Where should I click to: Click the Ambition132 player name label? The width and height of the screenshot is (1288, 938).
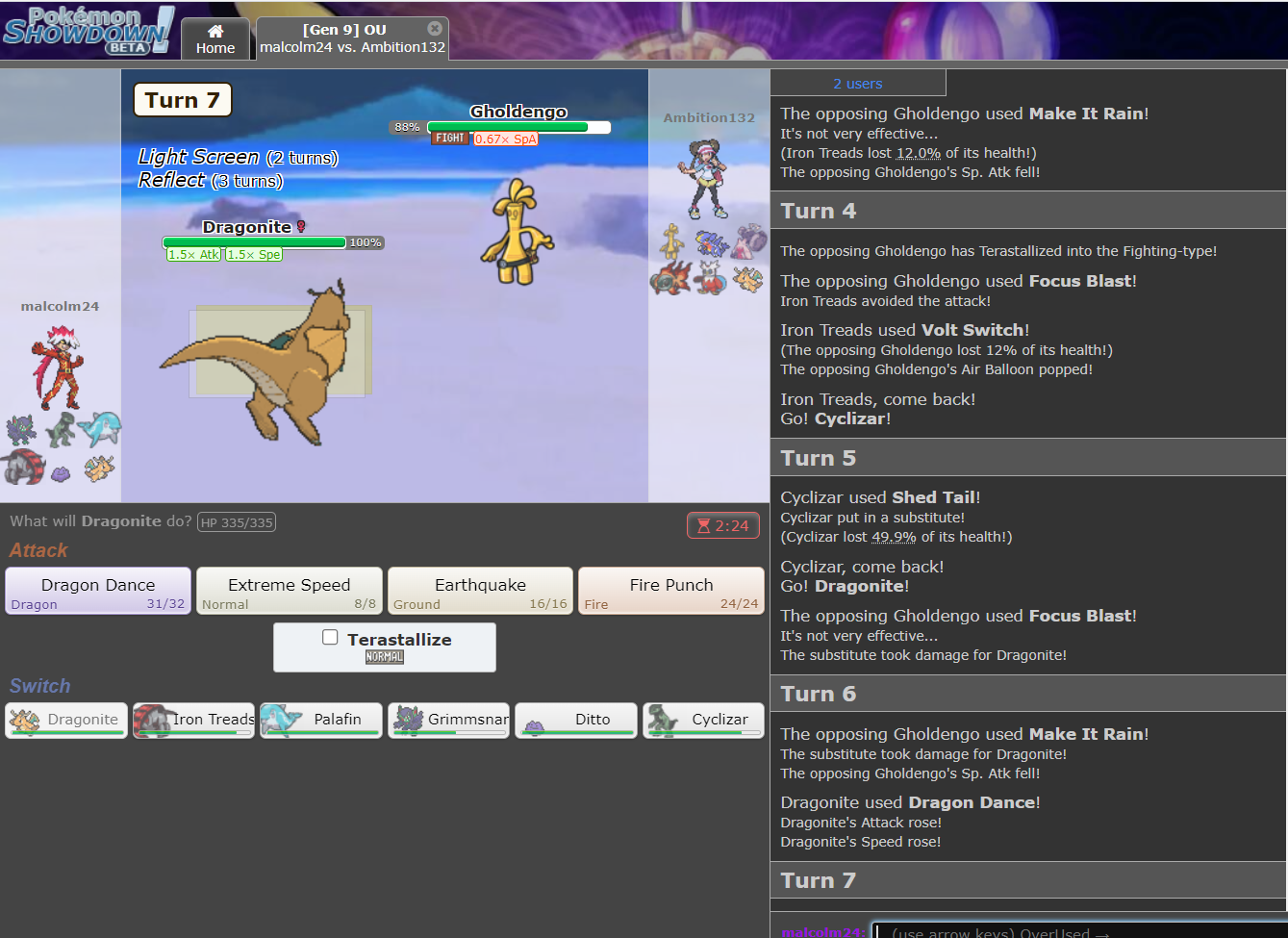coord(709,117)
